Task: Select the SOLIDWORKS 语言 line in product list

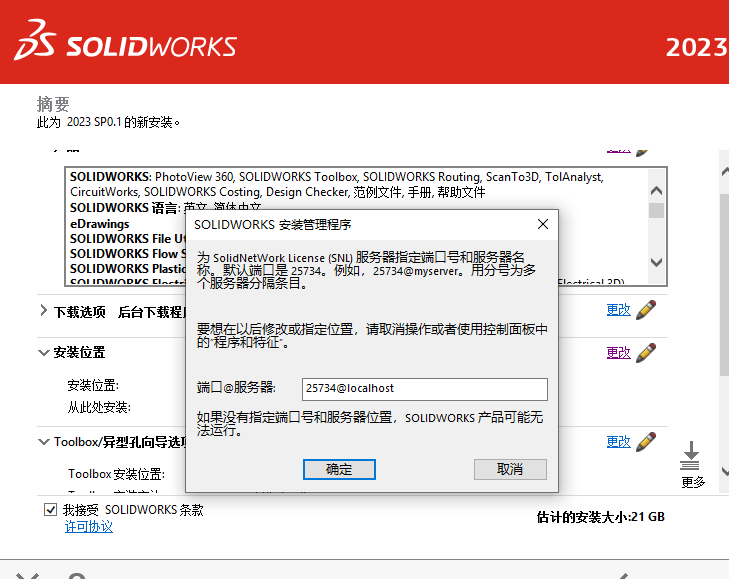Action: coord(166,207)
